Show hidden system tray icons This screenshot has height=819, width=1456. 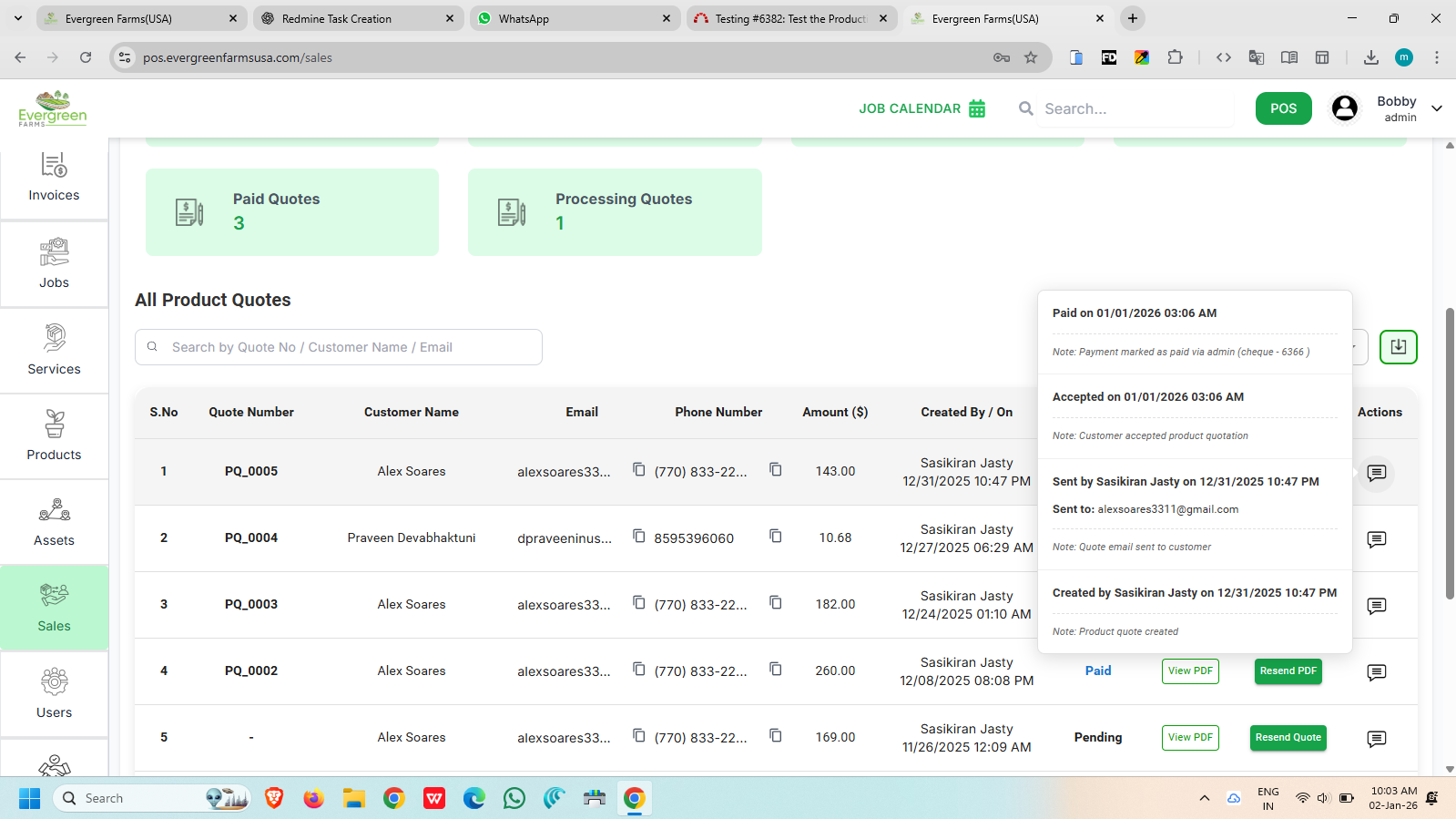tap(1204, 798)
